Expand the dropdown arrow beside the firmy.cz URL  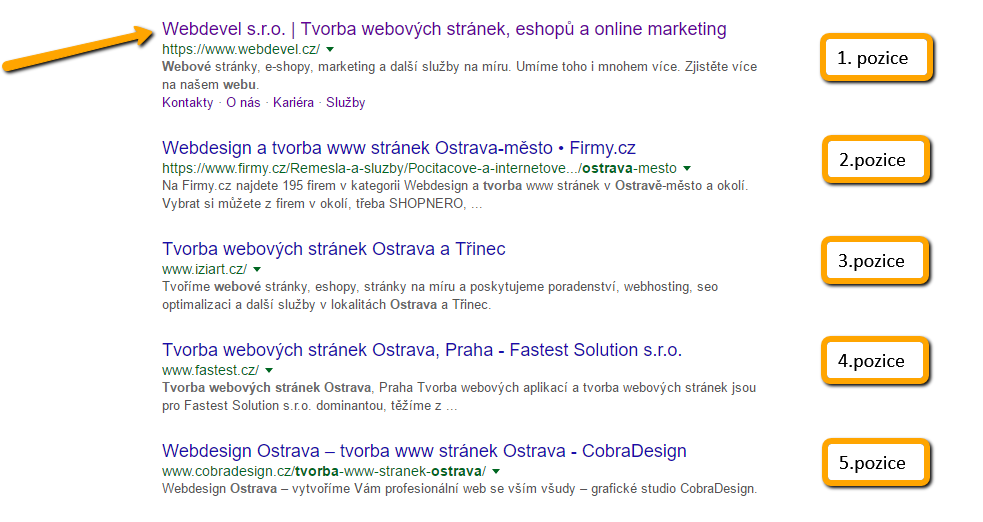click(x=687, y=169)
